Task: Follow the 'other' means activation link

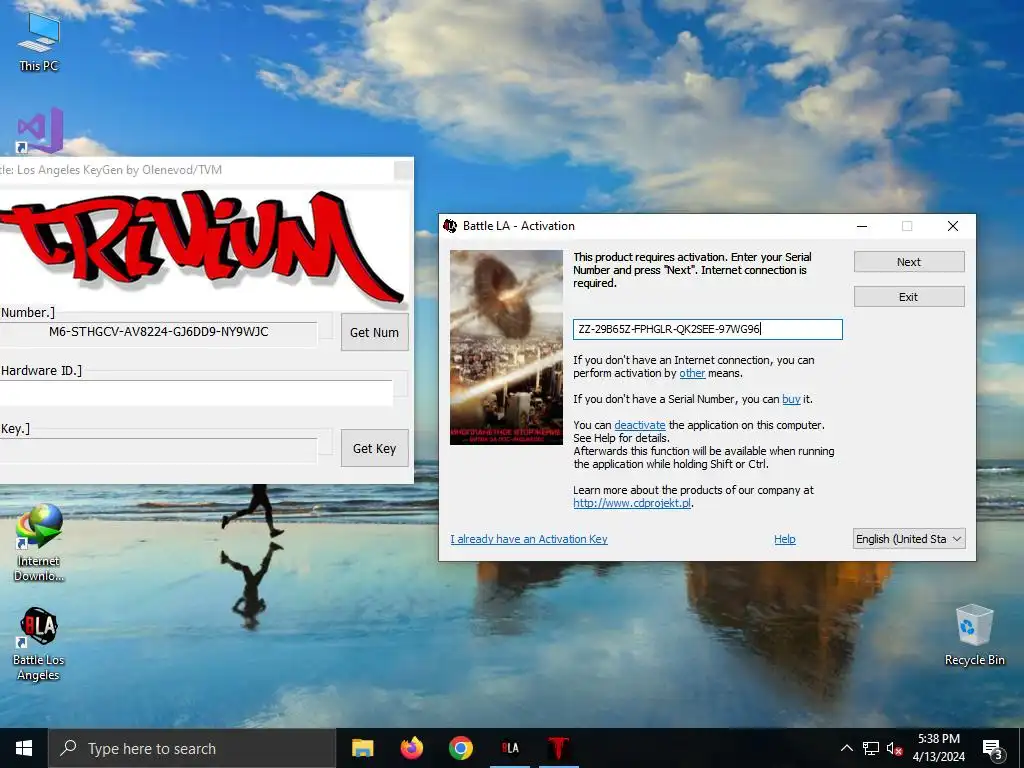Action: pos(692,374)
